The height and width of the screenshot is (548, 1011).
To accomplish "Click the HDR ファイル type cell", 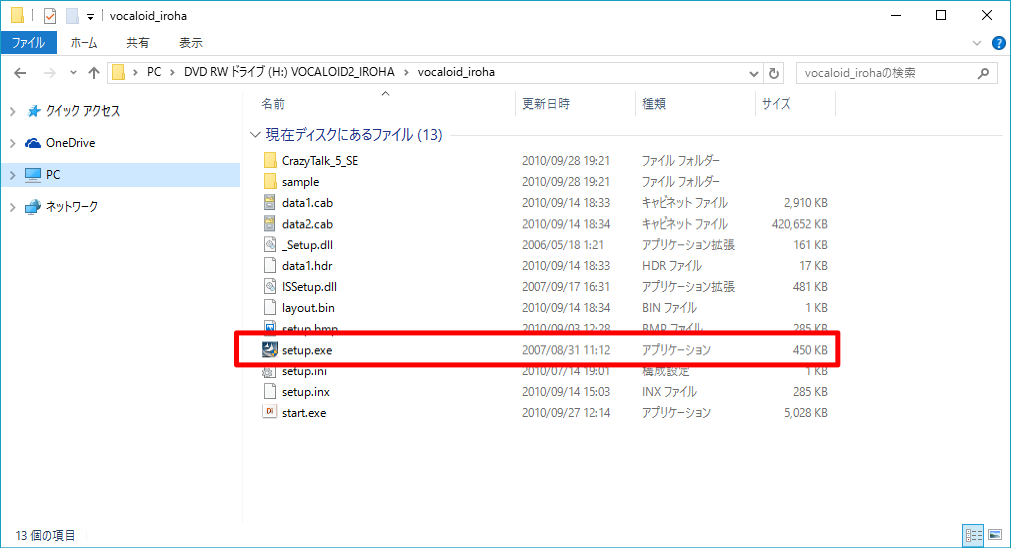I will [x=671, y=266].
